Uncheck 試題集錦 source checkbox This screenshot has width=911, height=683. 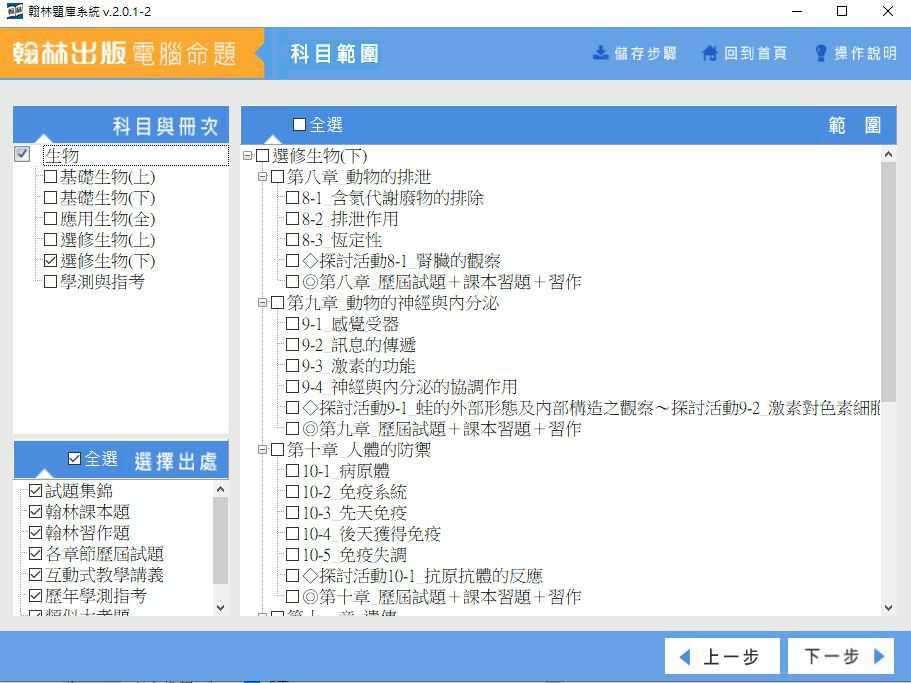coord(35,491)
